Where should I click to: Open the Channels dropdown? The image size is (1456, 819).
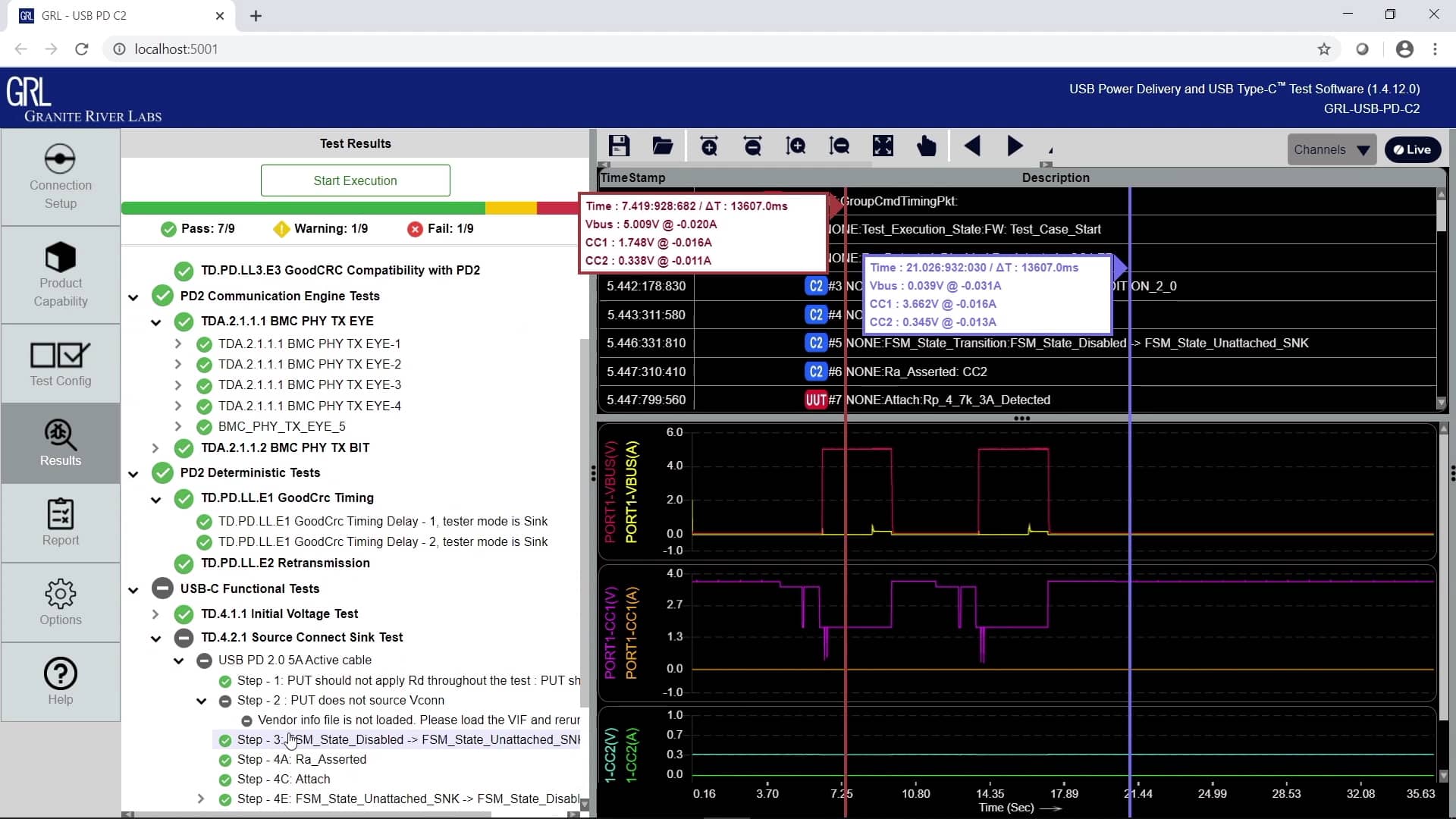[x=1332, y=149]
